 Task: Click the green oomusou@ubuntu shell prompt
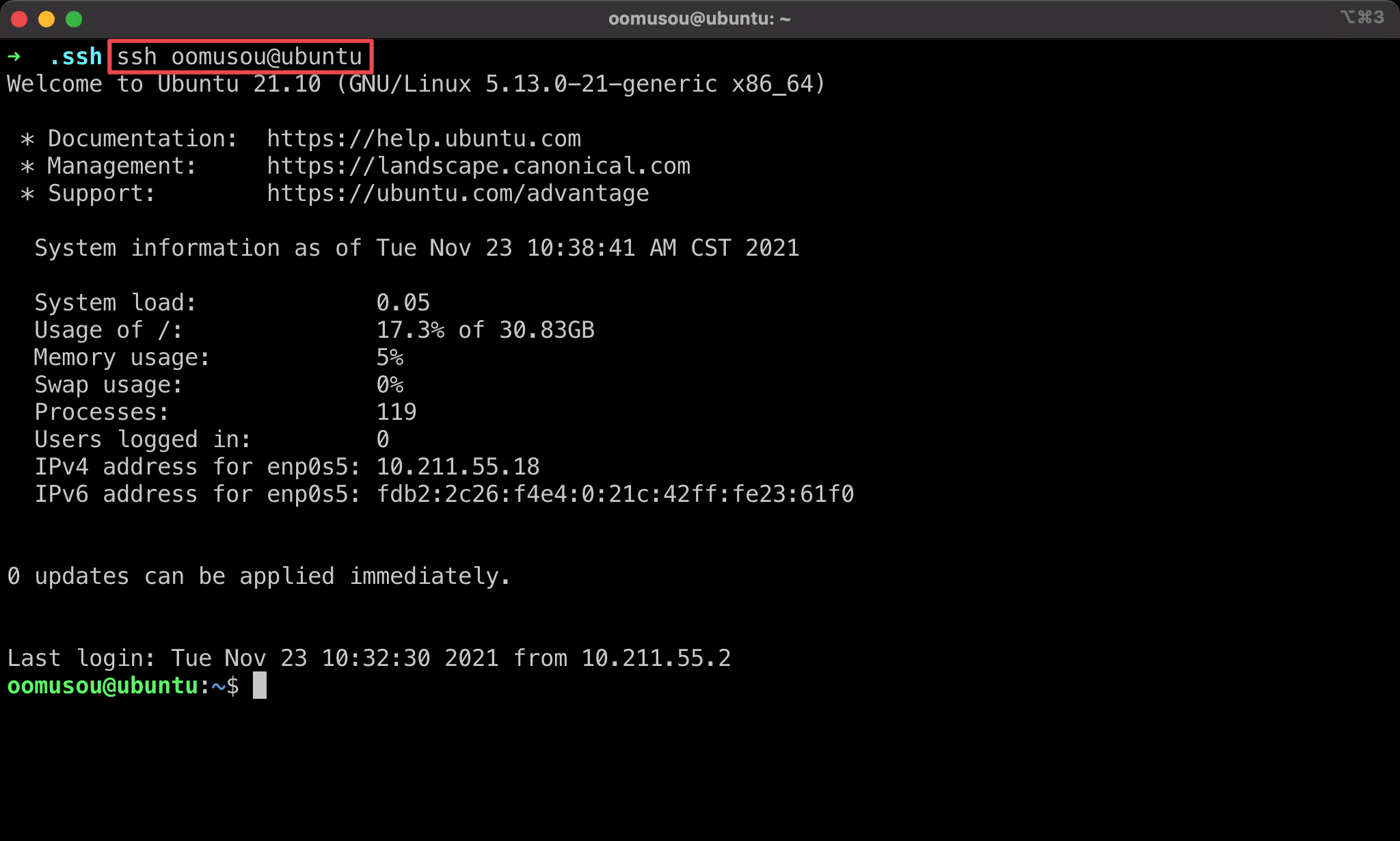tap(103, 686)
